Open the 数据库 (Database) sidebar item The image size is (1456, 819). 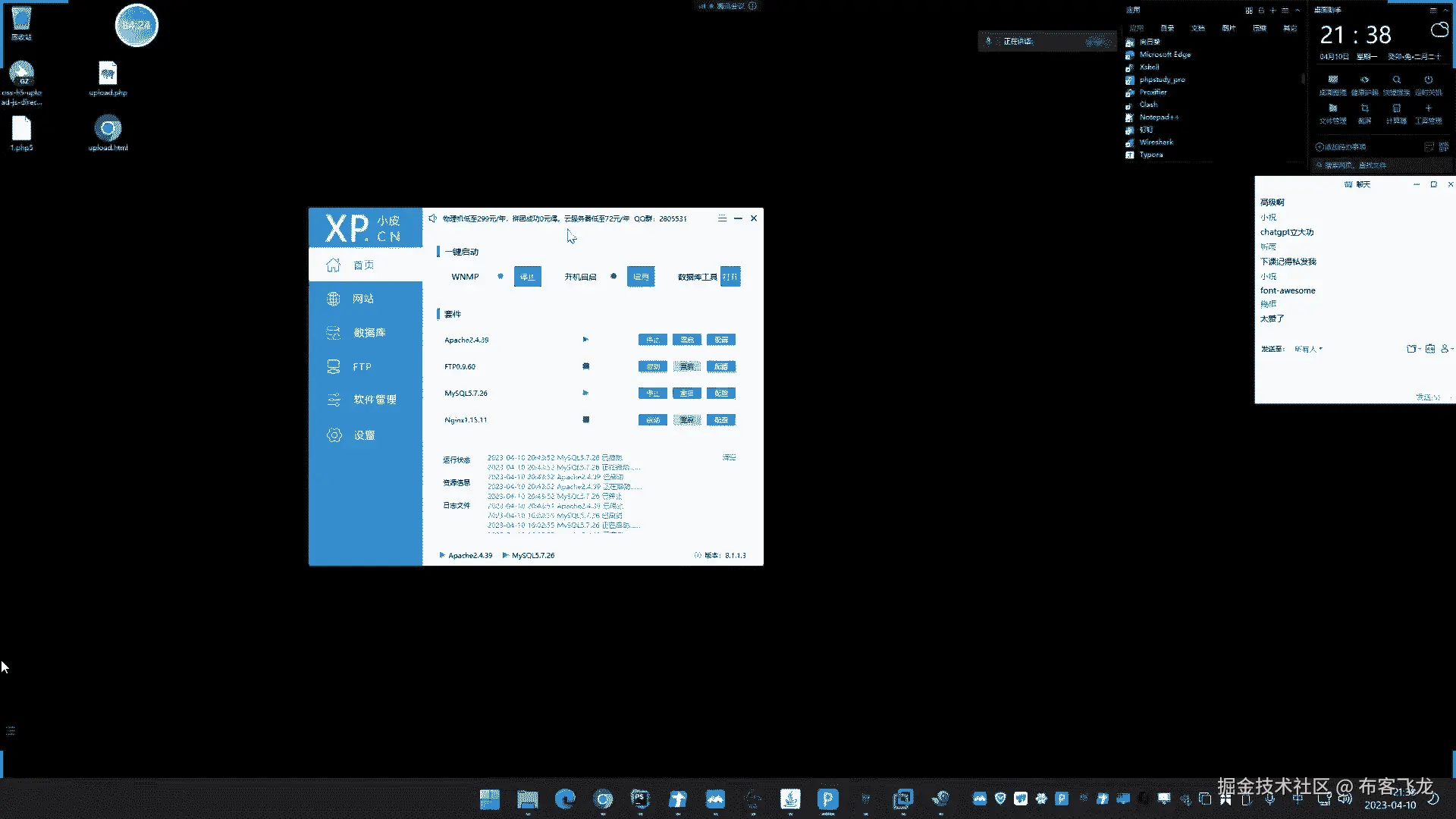(369, 333)
